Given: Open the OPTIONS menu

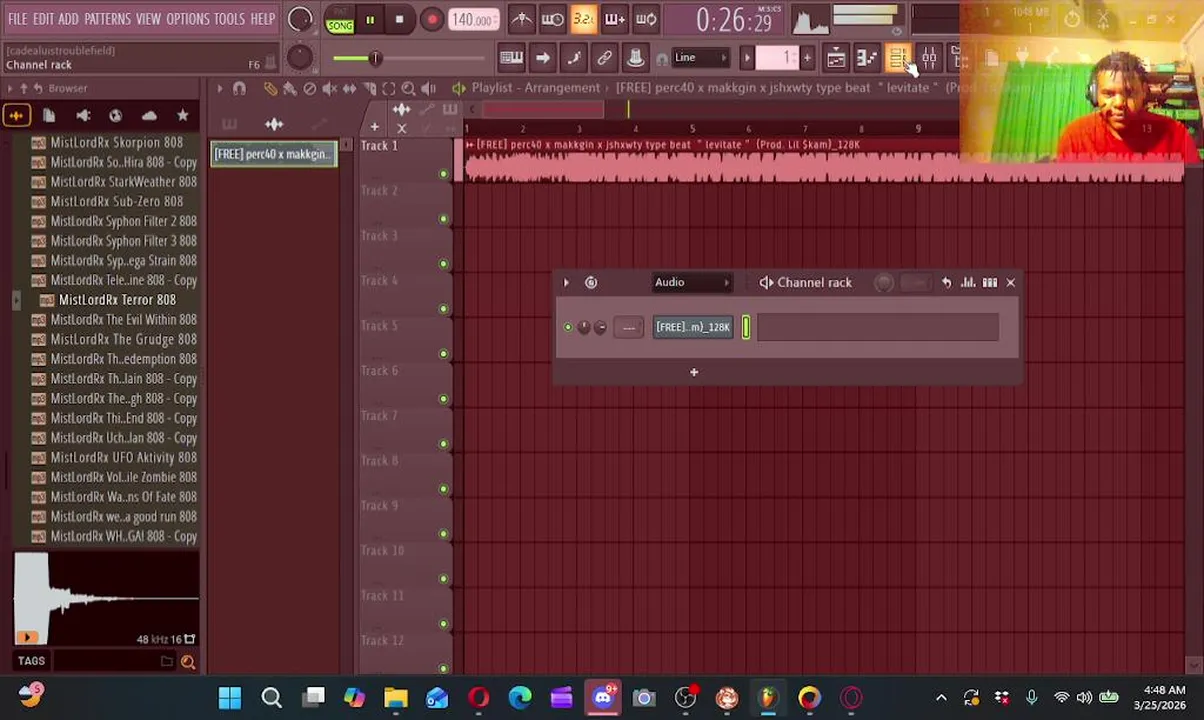Looking at the screenshot, I should pos(187,19).
